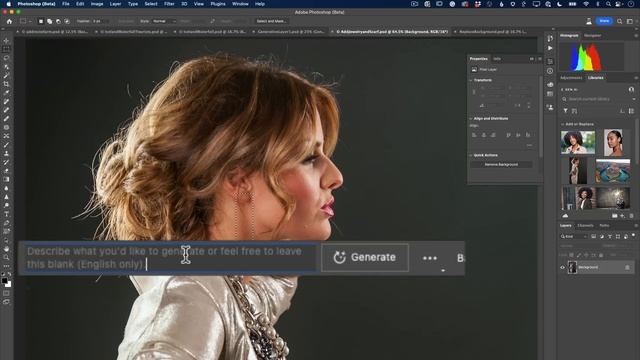Choose Add to Selection mode icon
This screenshot has width=640, height=360.
(49, 21)
